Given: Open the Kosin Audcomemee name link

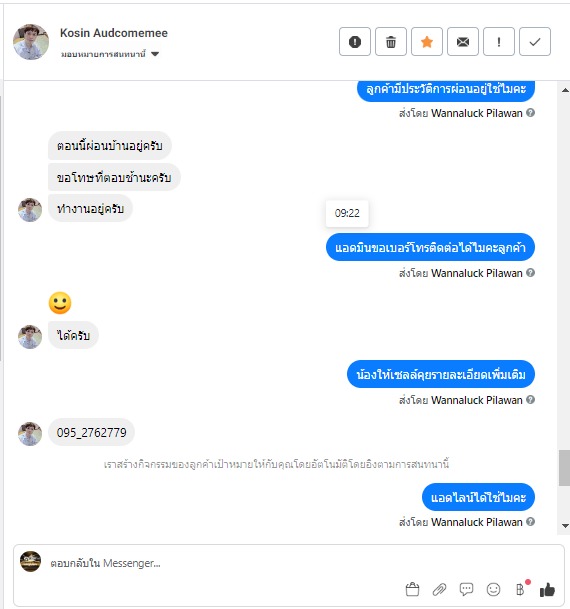Looking at the screenshot, I should coord(114,33).
